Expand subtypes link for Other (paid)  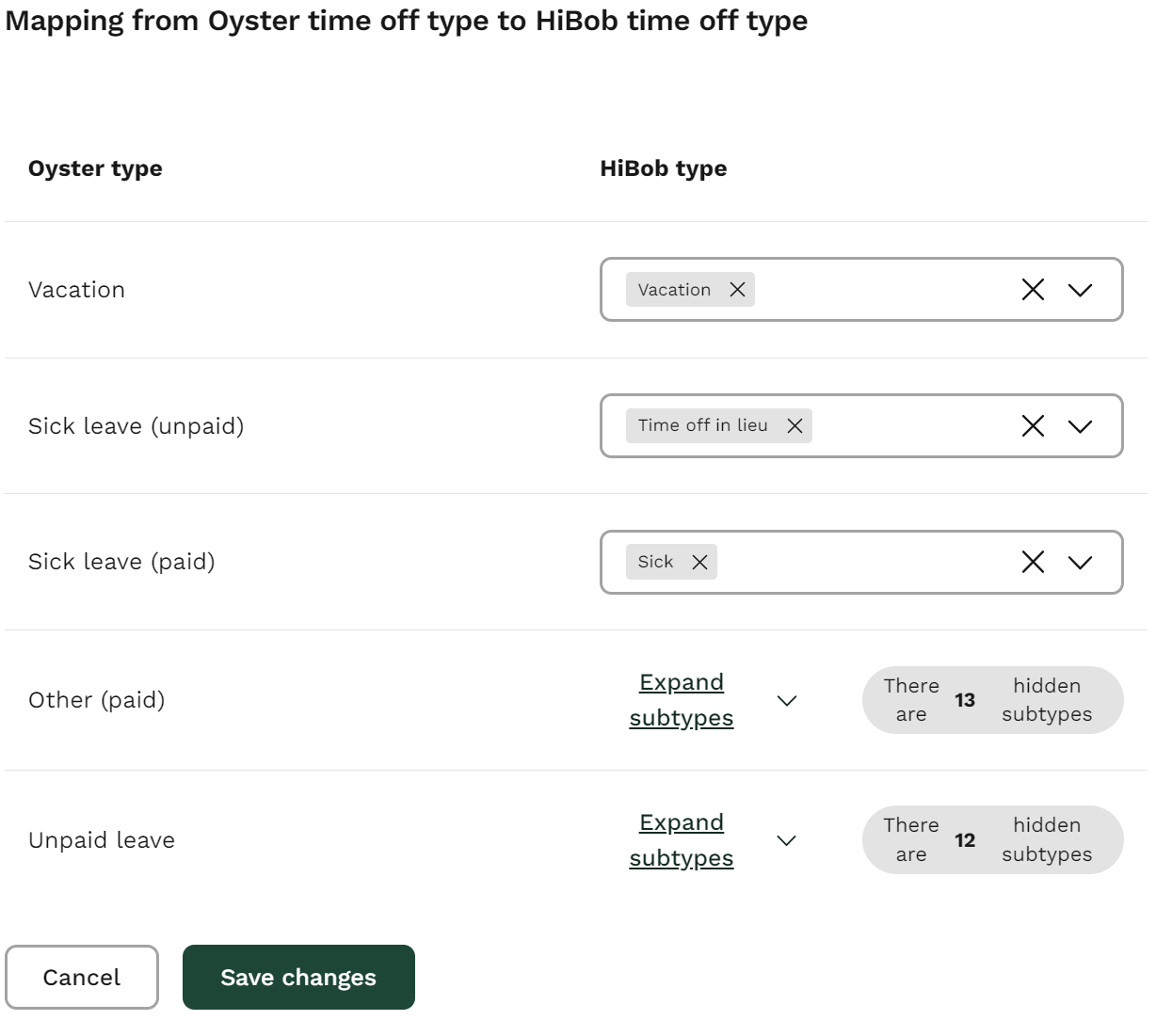(x=682, y=700)
